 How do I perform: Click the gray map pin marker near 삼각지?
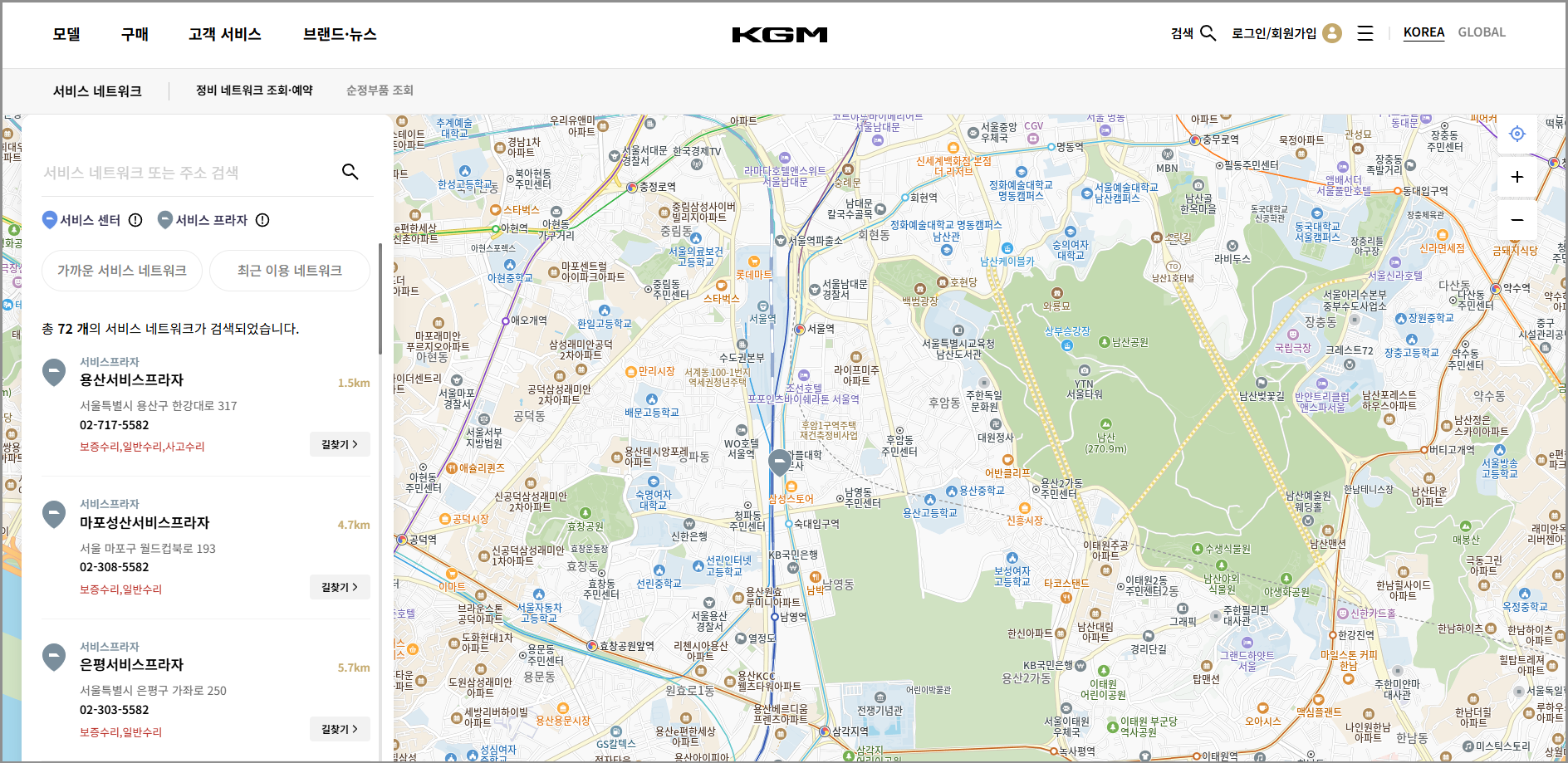pyautogui.click(x=779, y=462)
